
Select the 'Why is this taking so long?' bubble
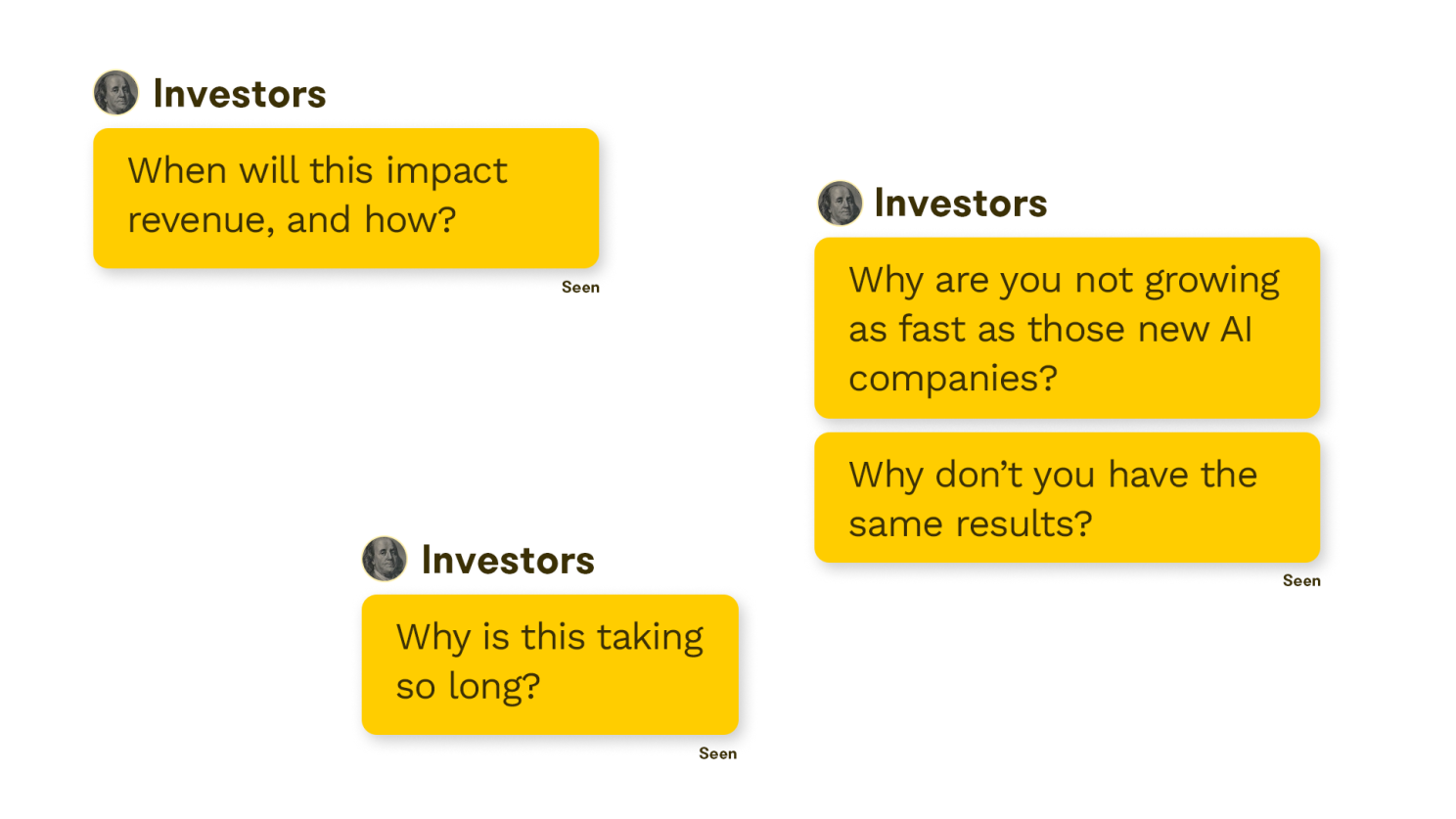coord(550,664)
